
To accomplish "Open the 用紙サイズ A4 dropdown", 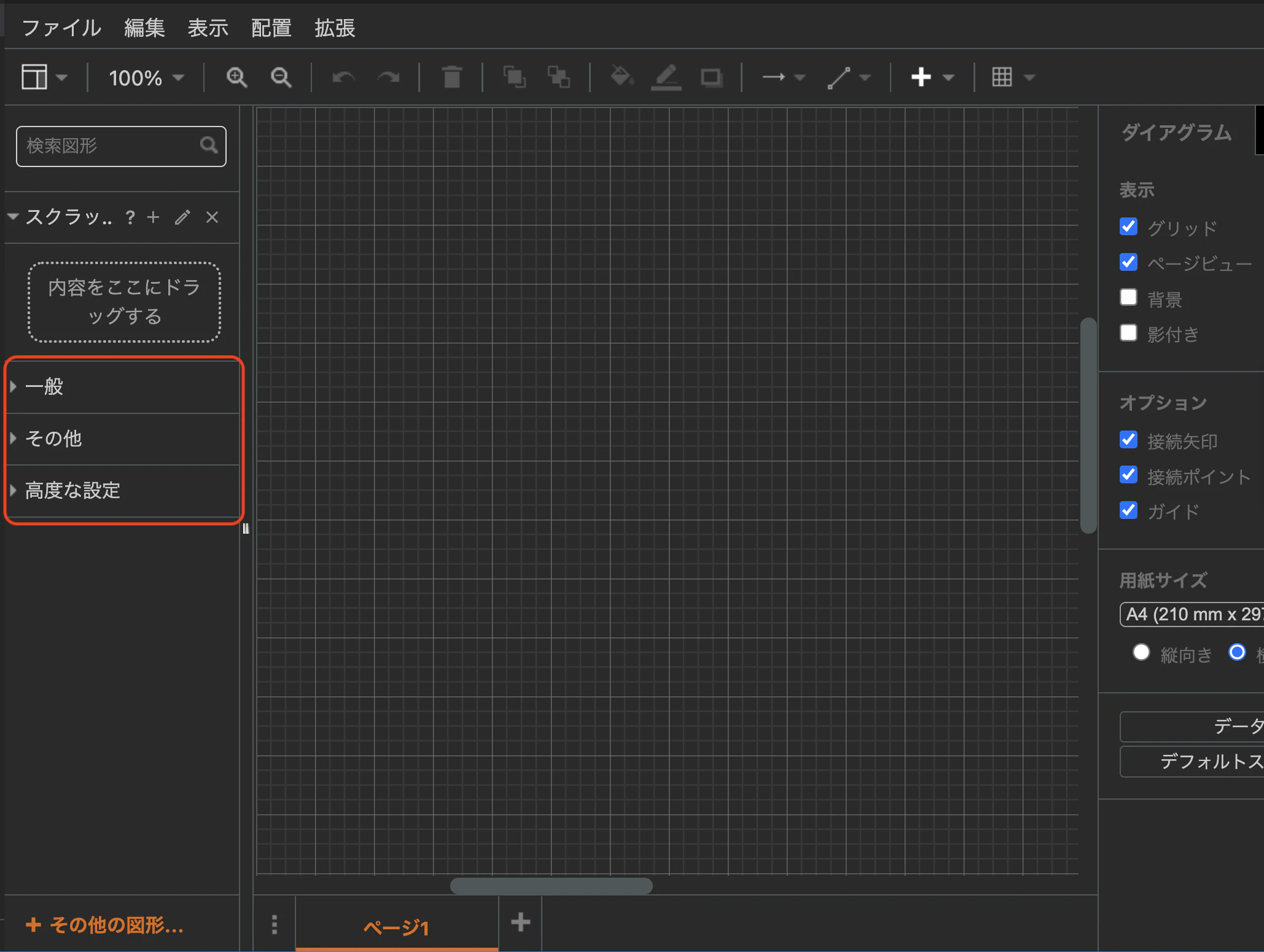I will click(x=1192, y=614).
